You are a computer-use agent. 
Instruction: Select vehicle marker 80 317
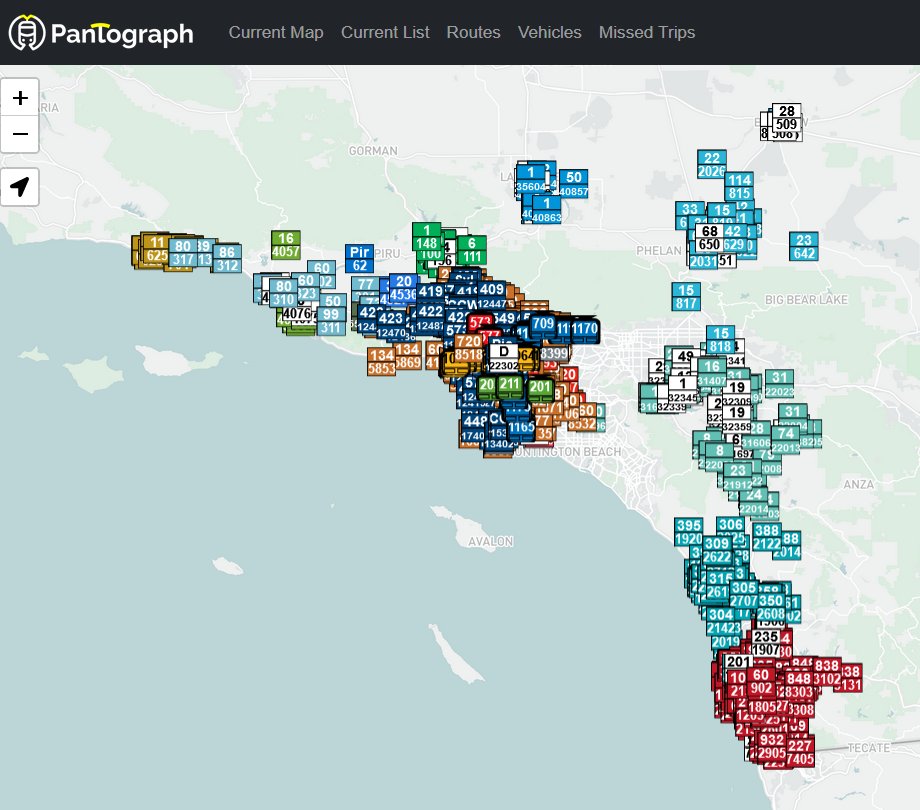point(183,253)
